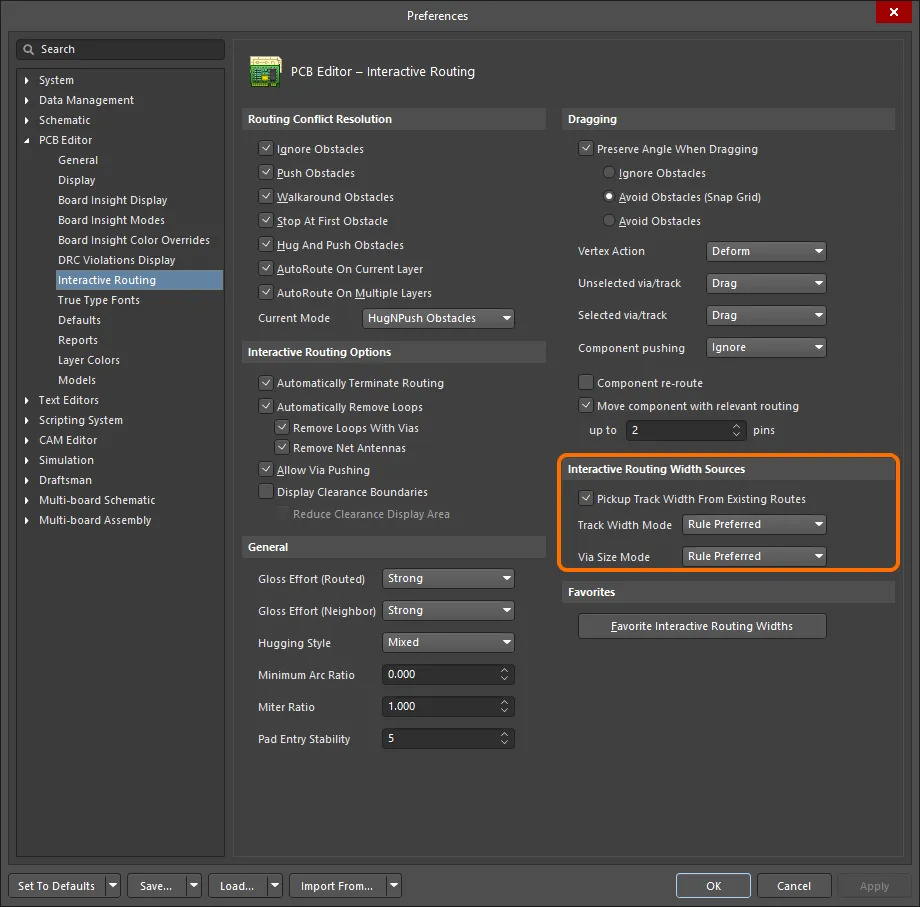
Task: Enable Component re-route checkbox
Action: click(586, 383)
